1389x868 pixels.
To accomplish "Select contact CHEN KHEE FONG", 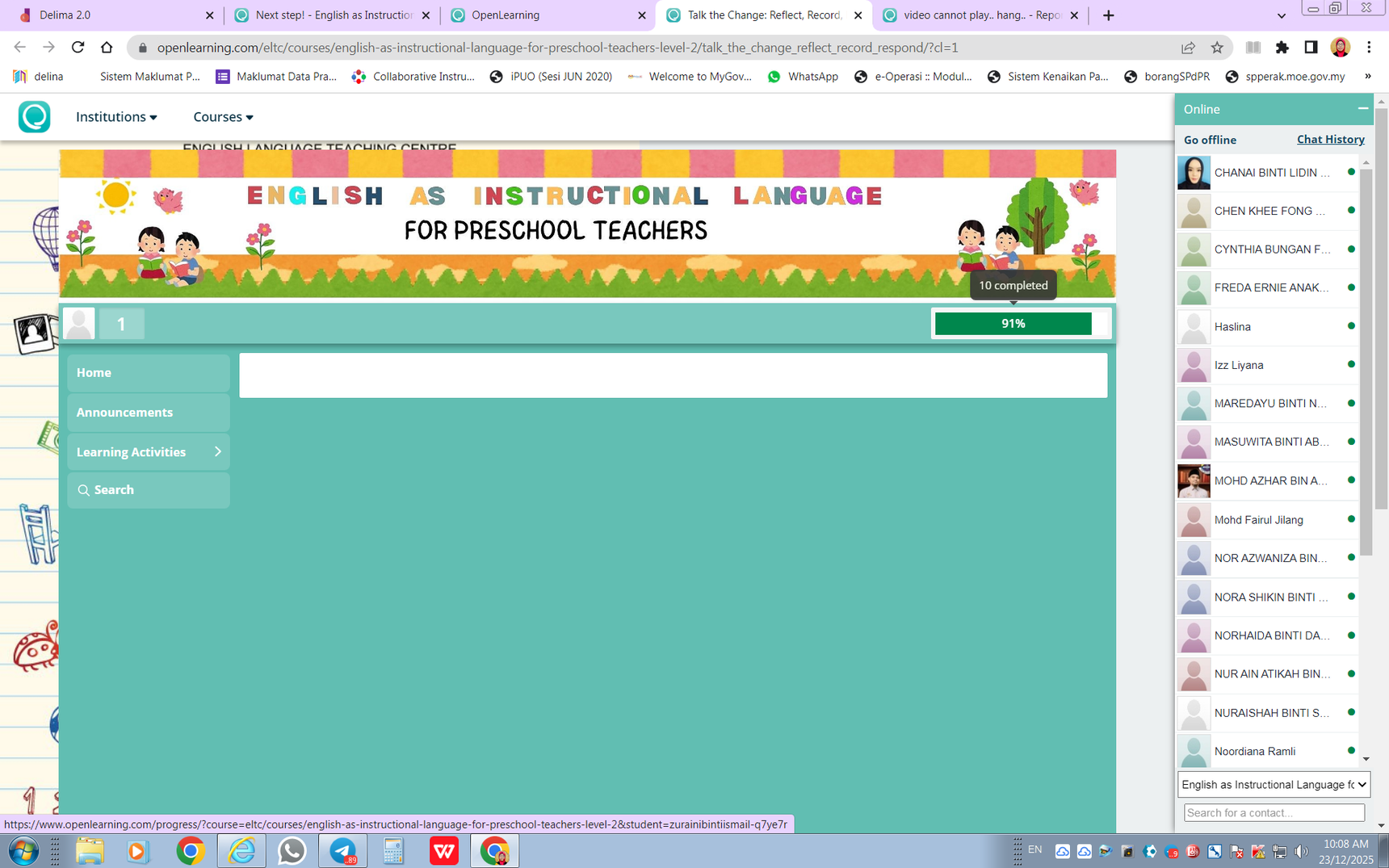I will coord(1266,212).
